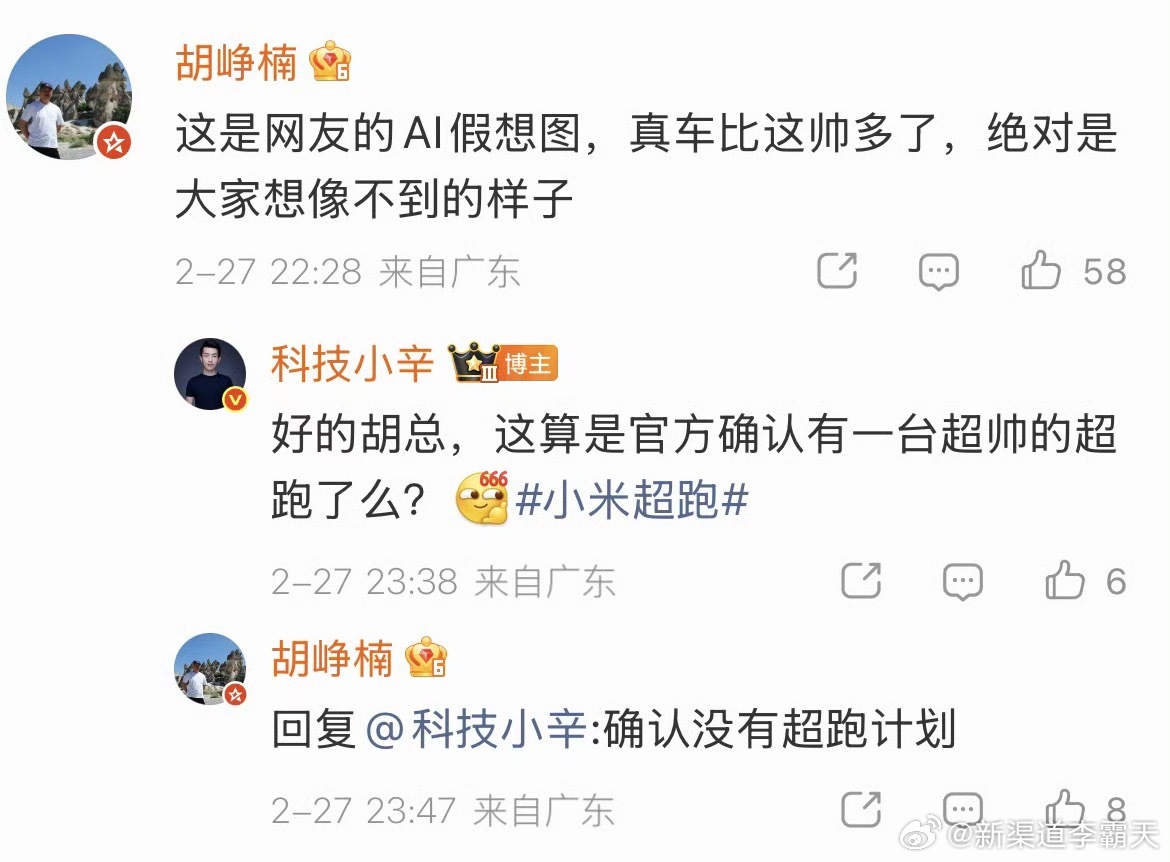Share 胡峥楠's reply about 超跑计划
The width and height of the screenshot is (1170, 862).
pos(861,809)
